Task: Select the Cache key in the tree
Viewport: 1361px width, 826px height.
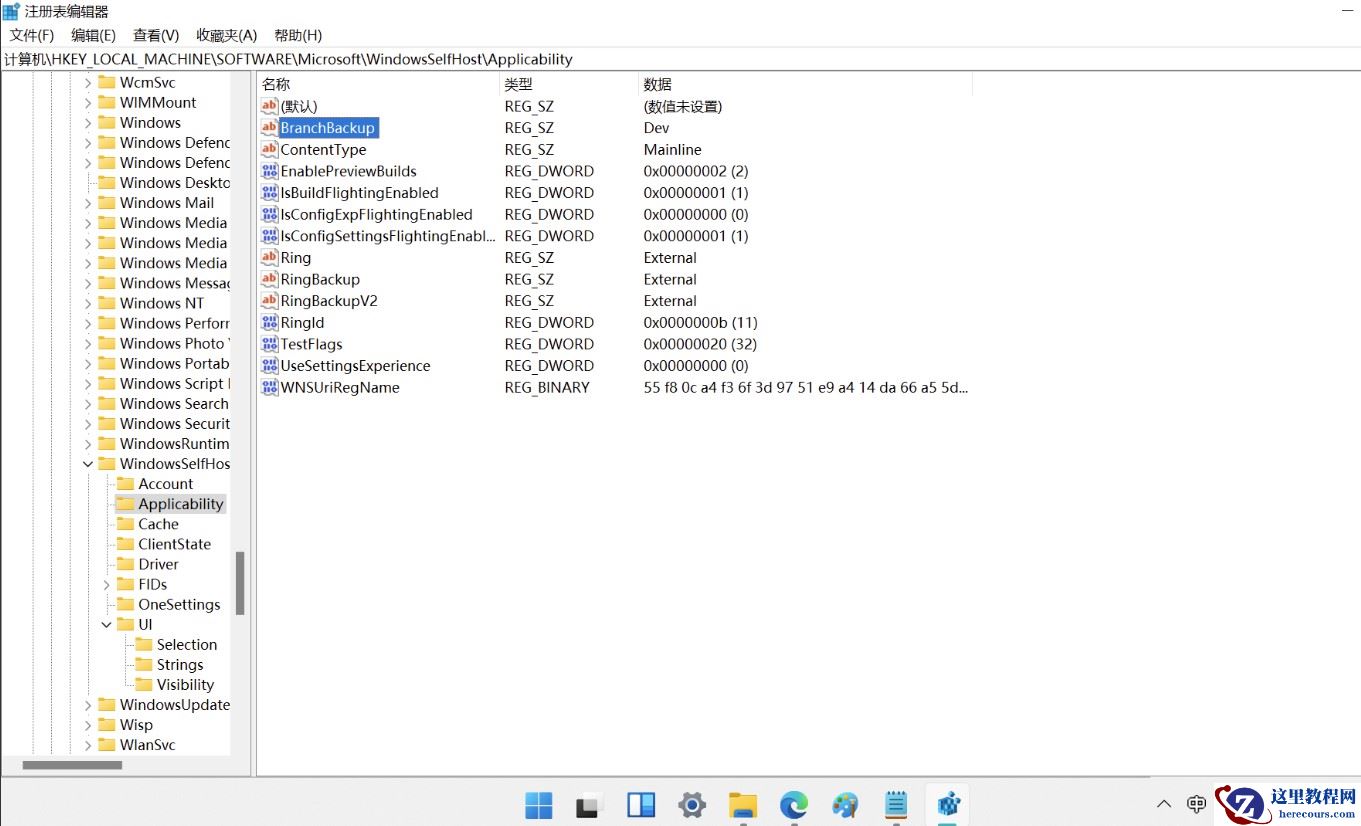Action: point(157,524)
